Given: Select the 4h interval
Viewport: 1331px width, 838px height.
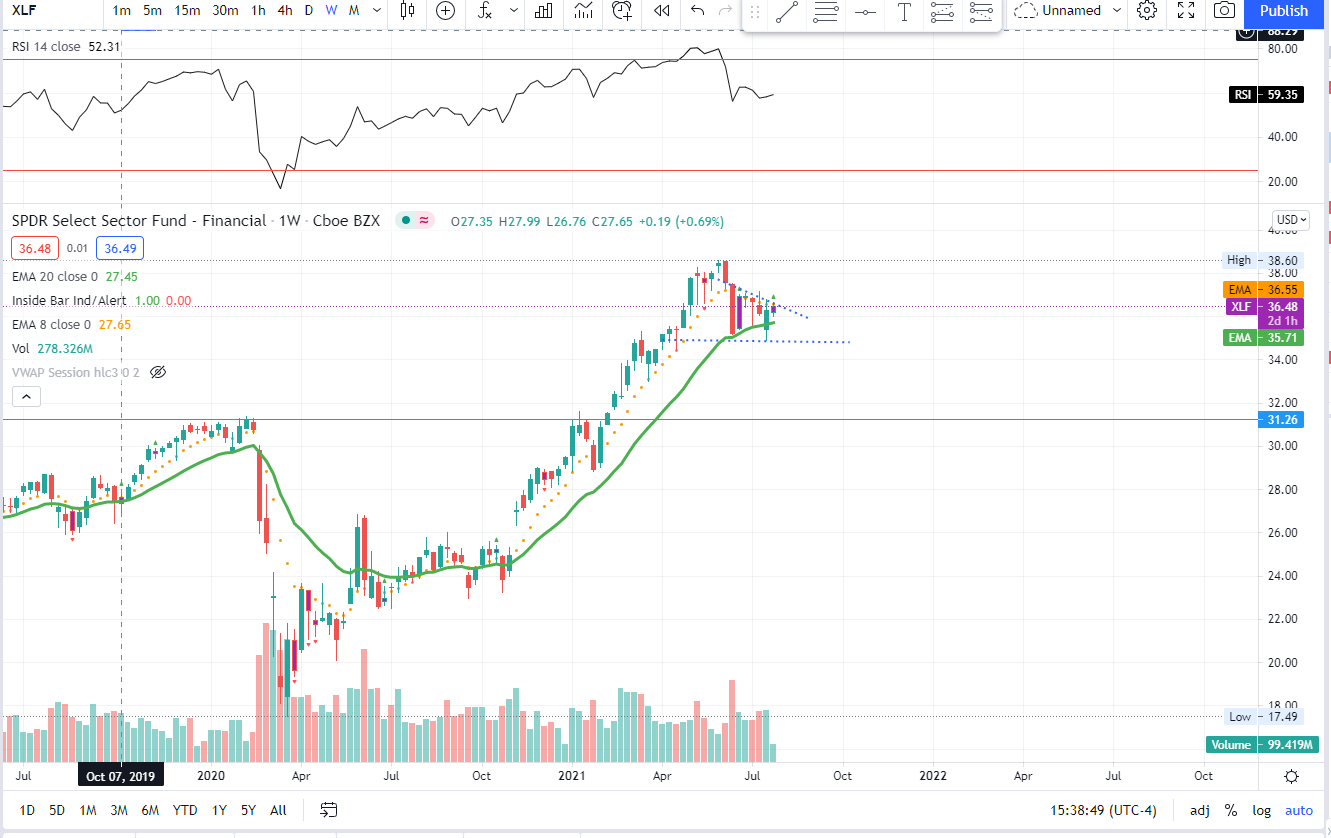Looking at the screenshot, I should point(286,11).
